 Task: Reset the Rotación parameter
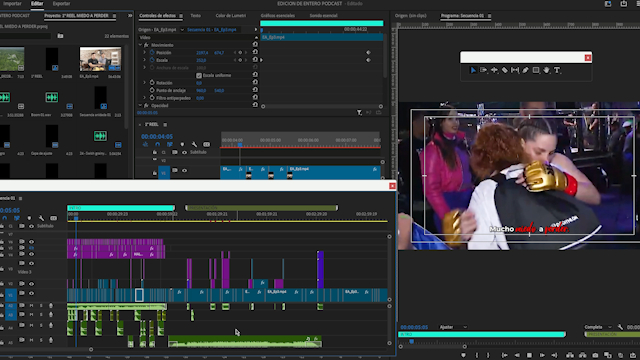click(255, 82)
